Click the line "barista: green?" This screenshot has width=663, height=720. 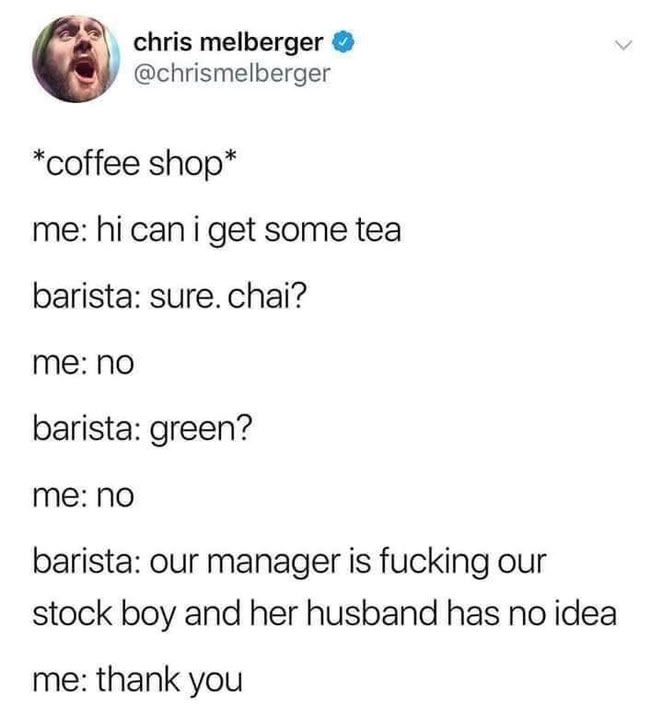pos(142,429)
